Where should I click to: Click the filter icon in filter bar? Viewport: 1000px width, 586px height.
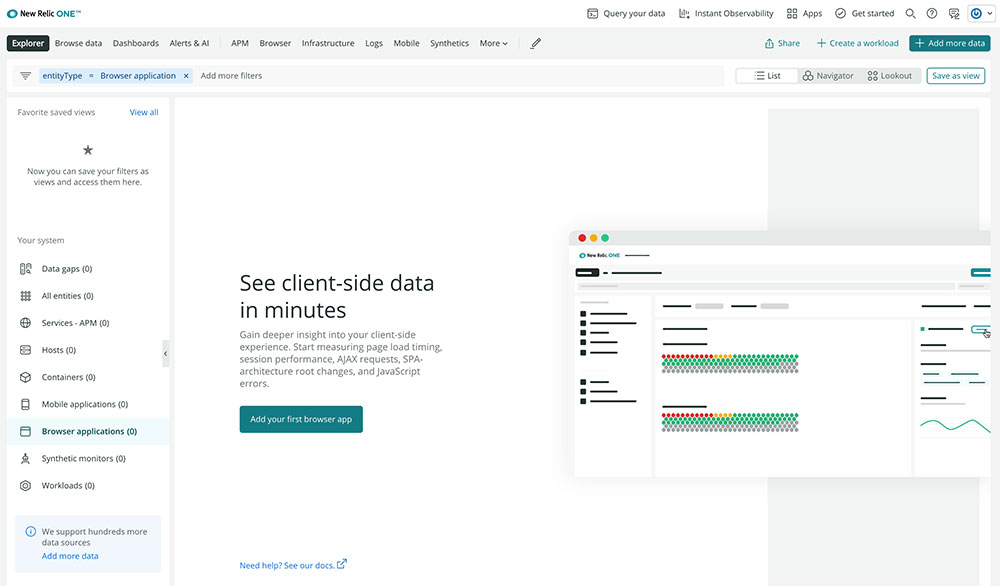[x=26, y=76]
